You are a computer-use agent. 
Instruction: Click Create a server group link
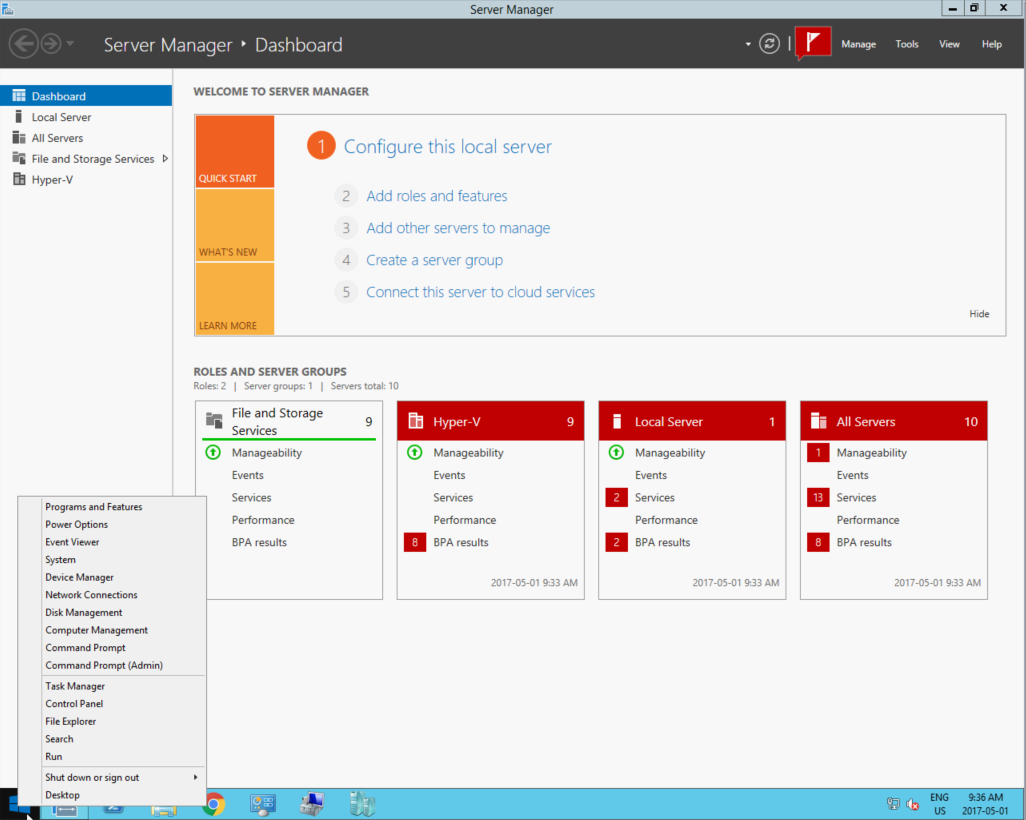click(x=434, y=260)
